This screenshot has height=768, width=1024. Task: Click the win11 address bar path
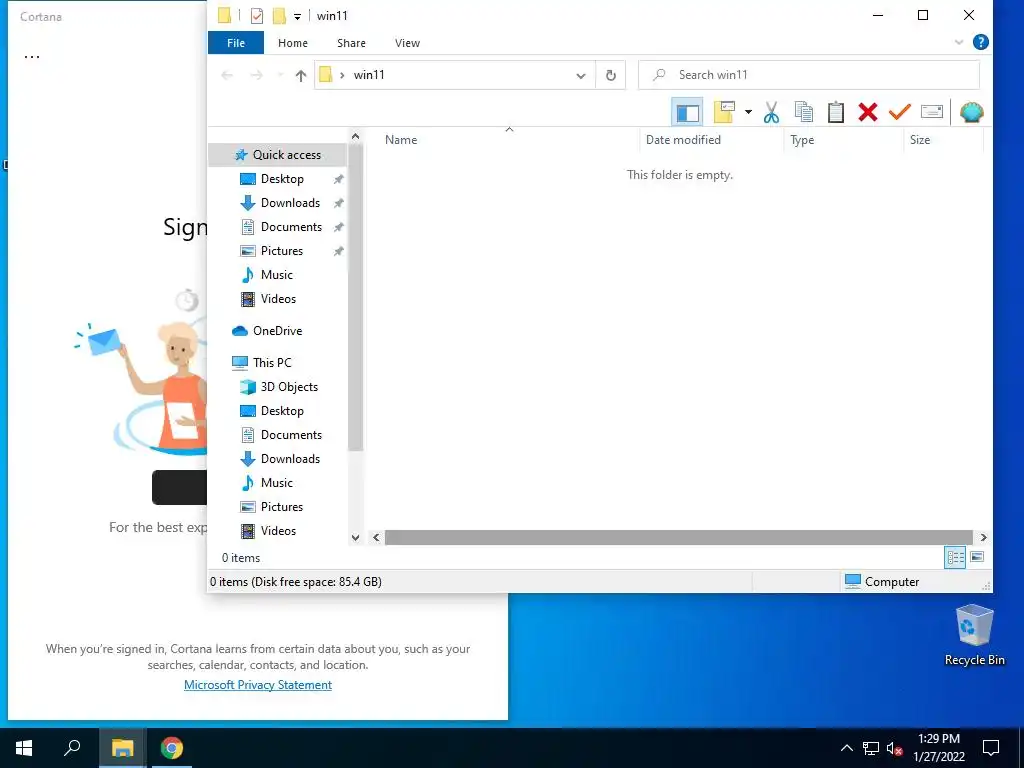369,75
